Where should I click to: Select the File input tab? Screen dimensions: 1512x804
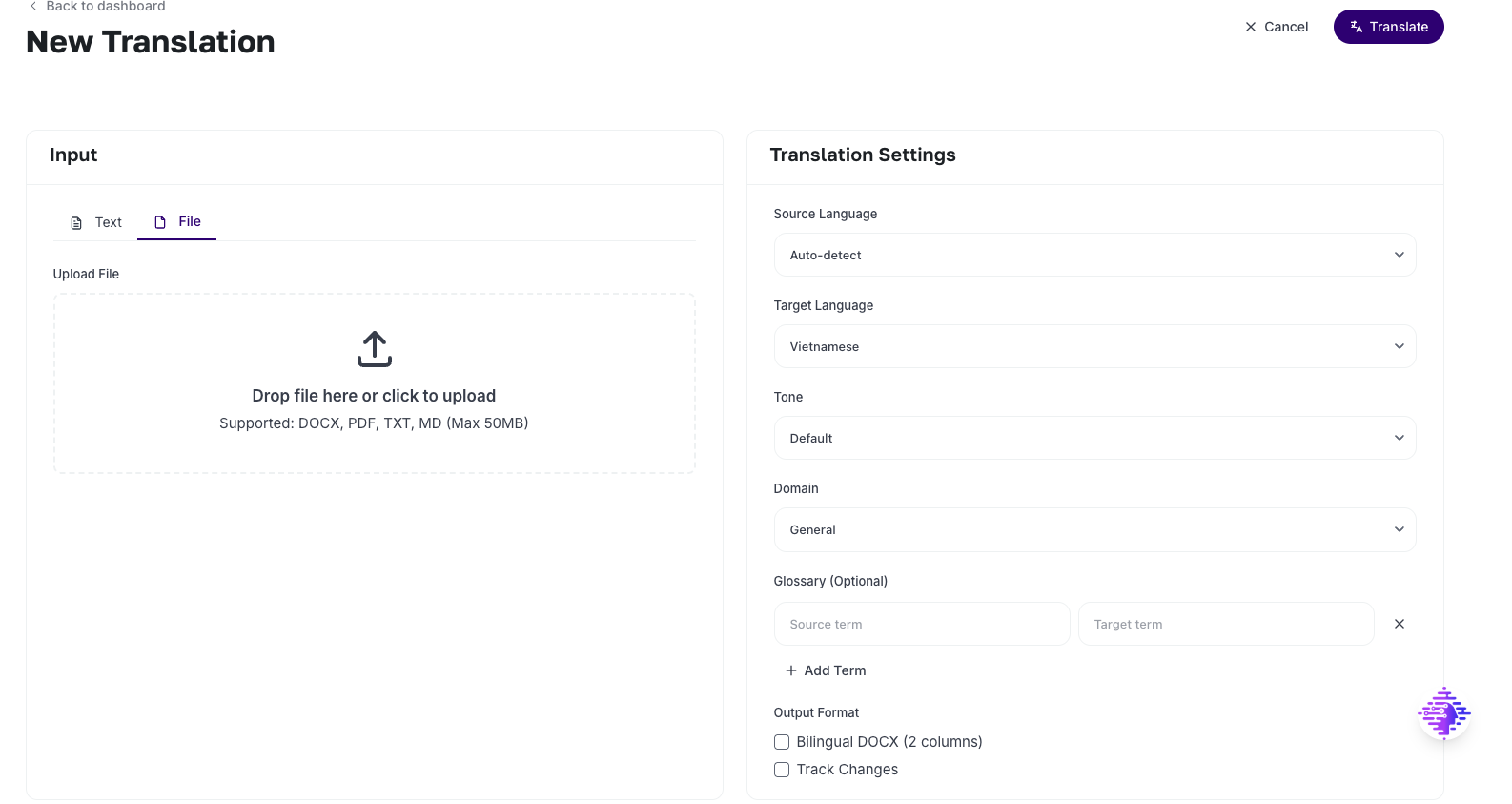(x=188, y=221)
